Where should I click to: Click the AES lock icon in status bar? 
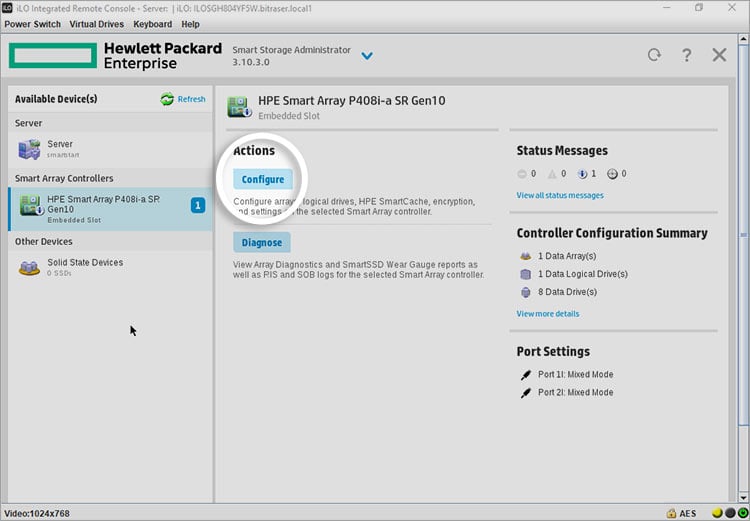672,513
